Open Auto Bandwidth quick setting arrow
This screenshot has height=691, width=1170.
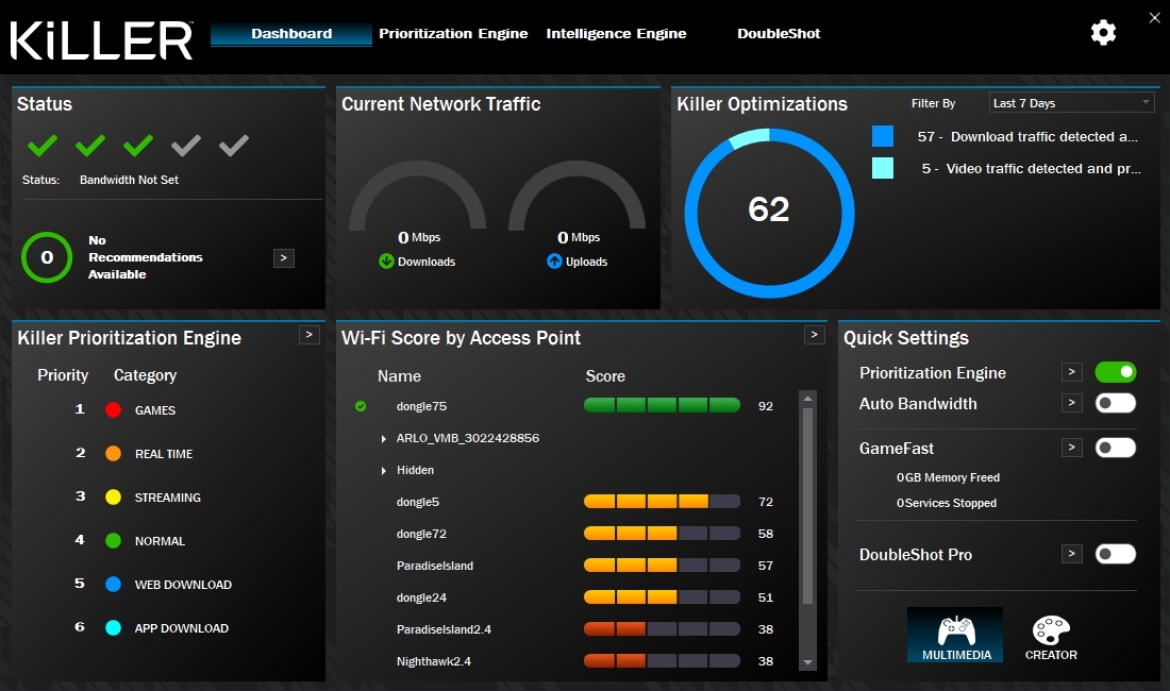click(1072, 403)
